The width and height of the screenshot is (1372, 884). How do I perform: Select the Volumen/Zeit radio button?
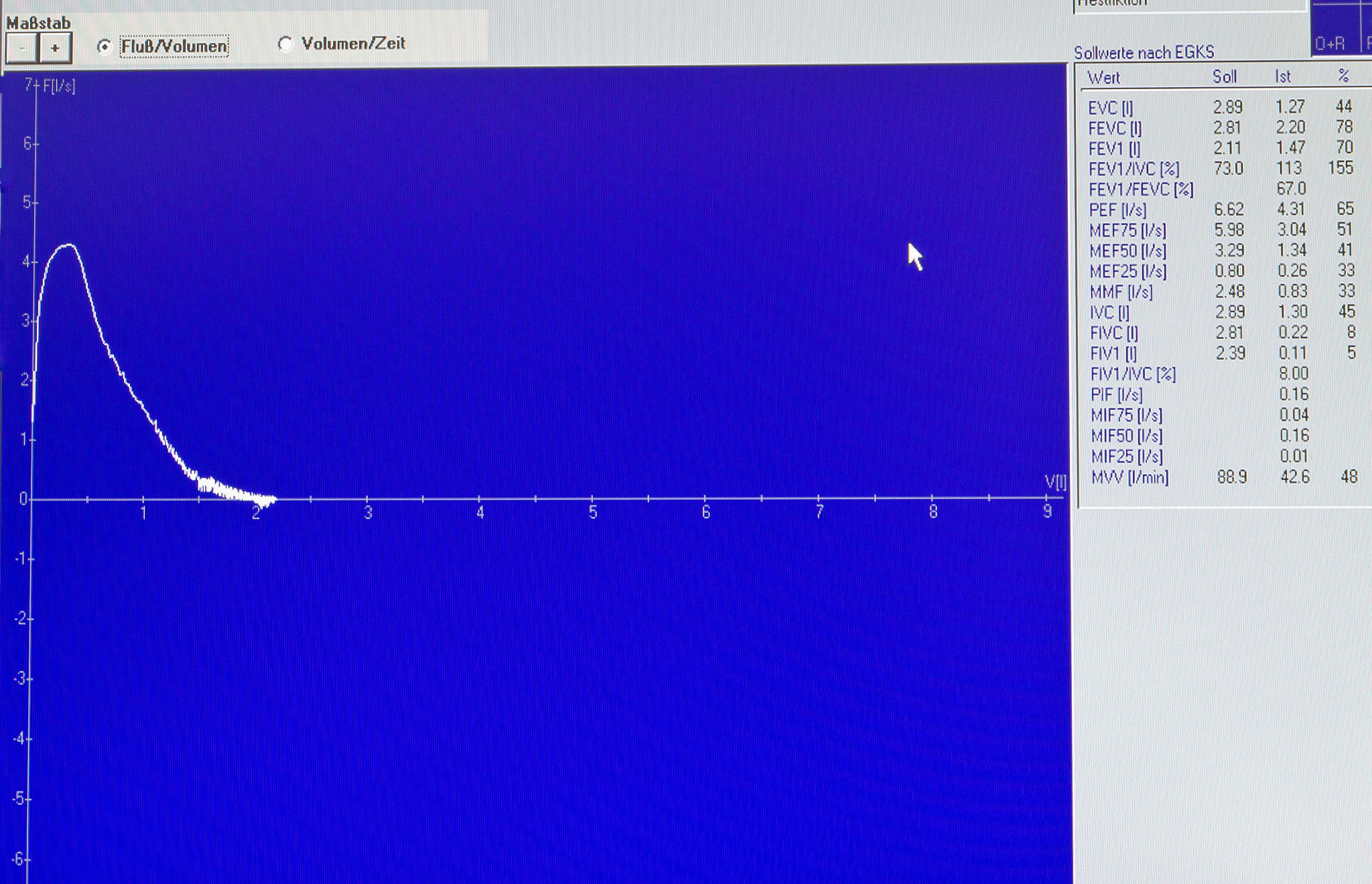286,44
